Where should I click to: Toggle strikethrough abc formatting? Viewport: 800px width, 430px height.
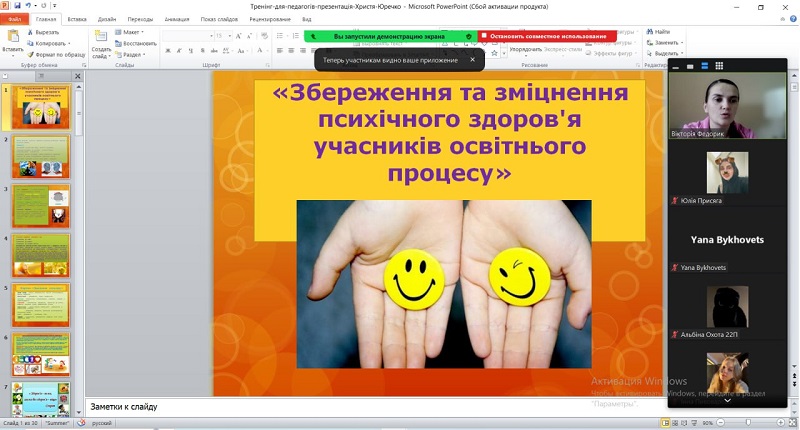point(214,50)
